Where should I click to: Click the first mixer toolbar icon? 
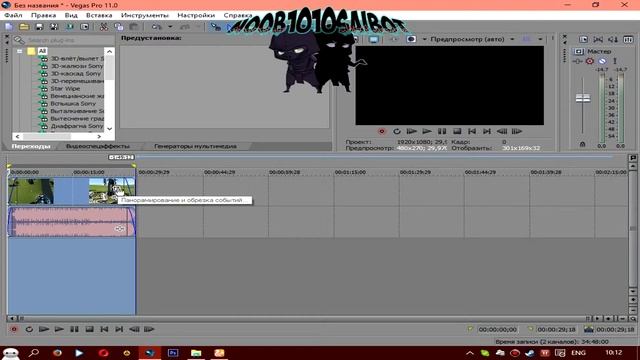point(583,39)
